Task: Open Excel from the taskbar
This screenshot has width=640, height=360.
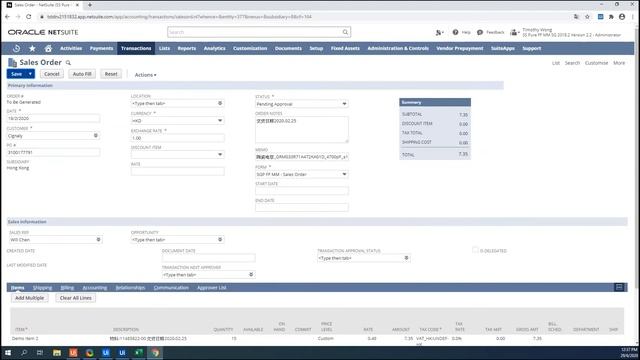Action: click(139, 353)
